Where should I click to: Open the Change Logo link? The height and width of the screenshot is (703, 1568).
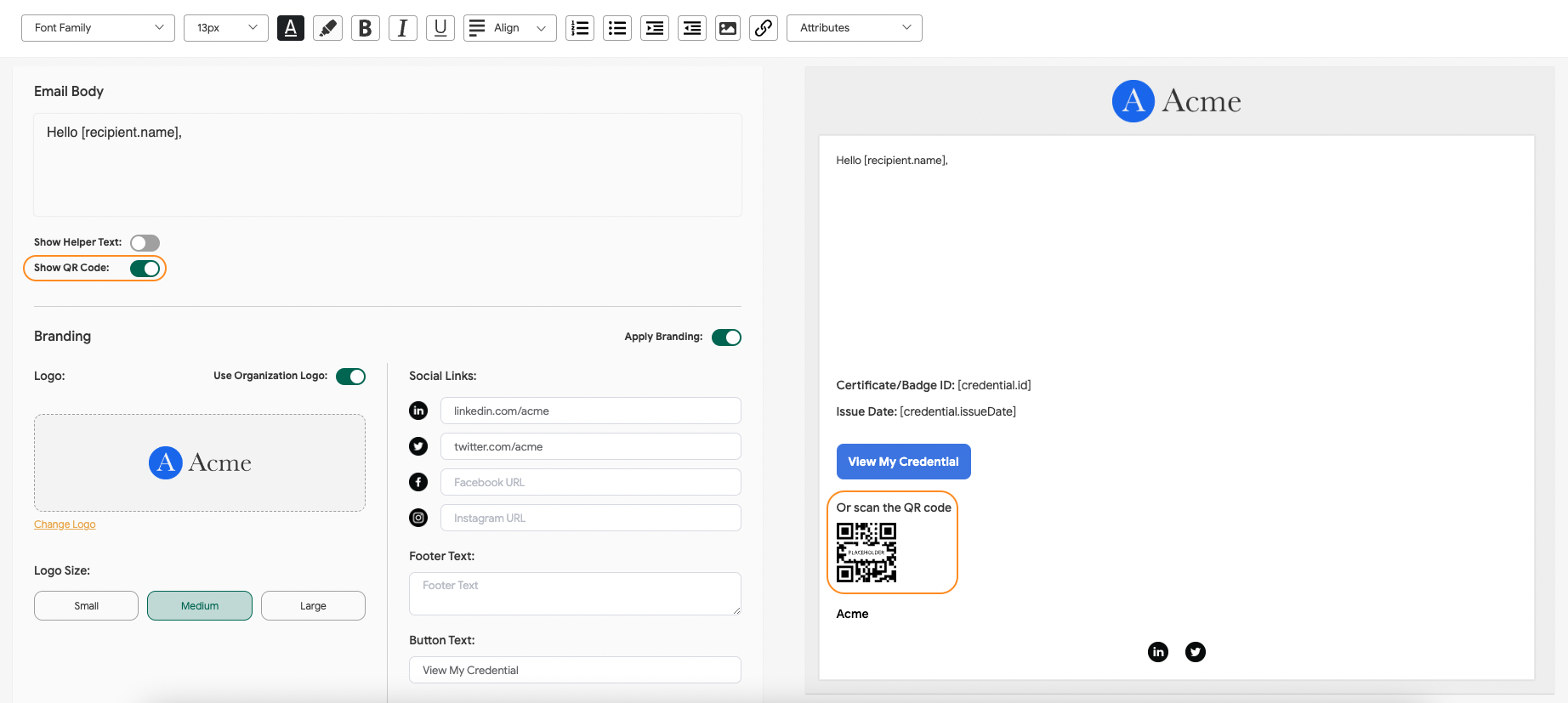(x=65, y=524)
